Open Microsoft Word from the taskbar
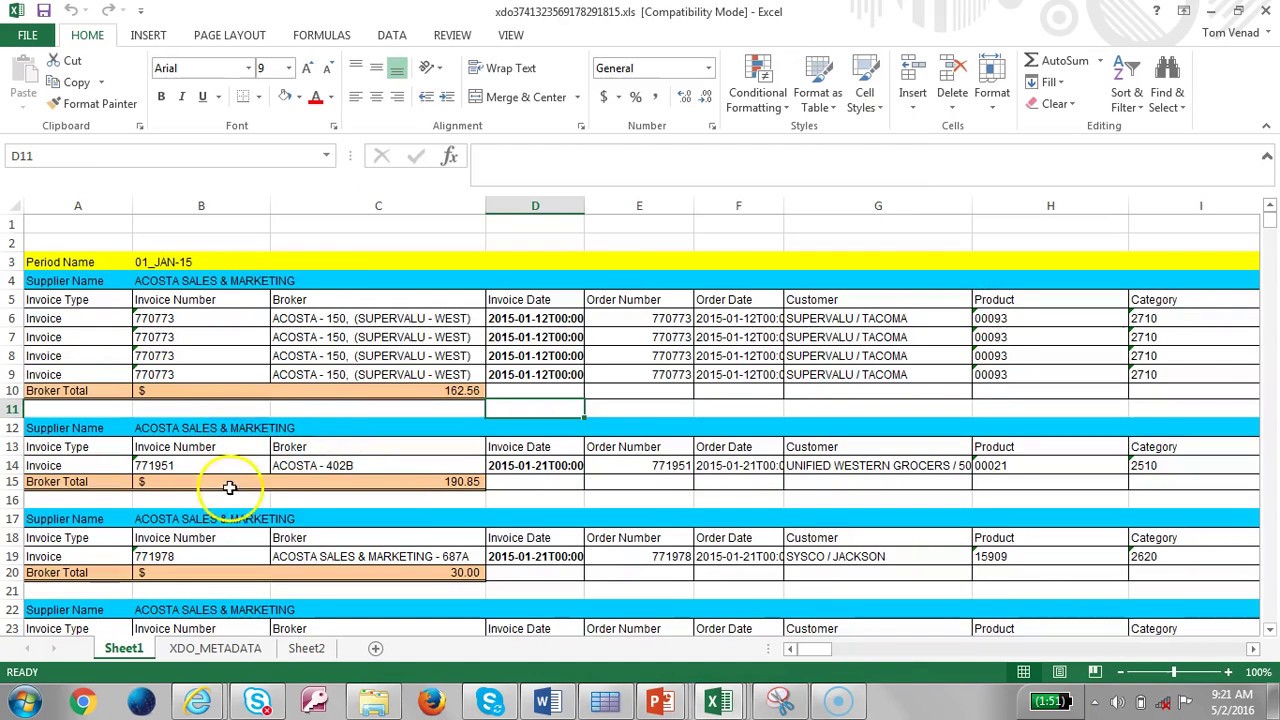The height and width of the screenshot is (720, 1280). click(548, 701)
